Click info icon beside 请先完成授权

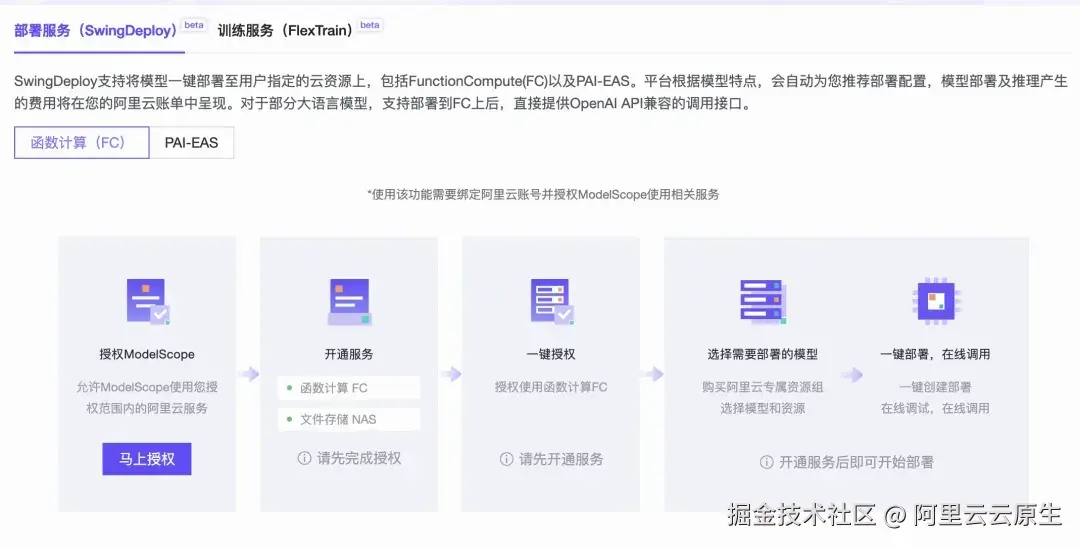coord(304,458)
